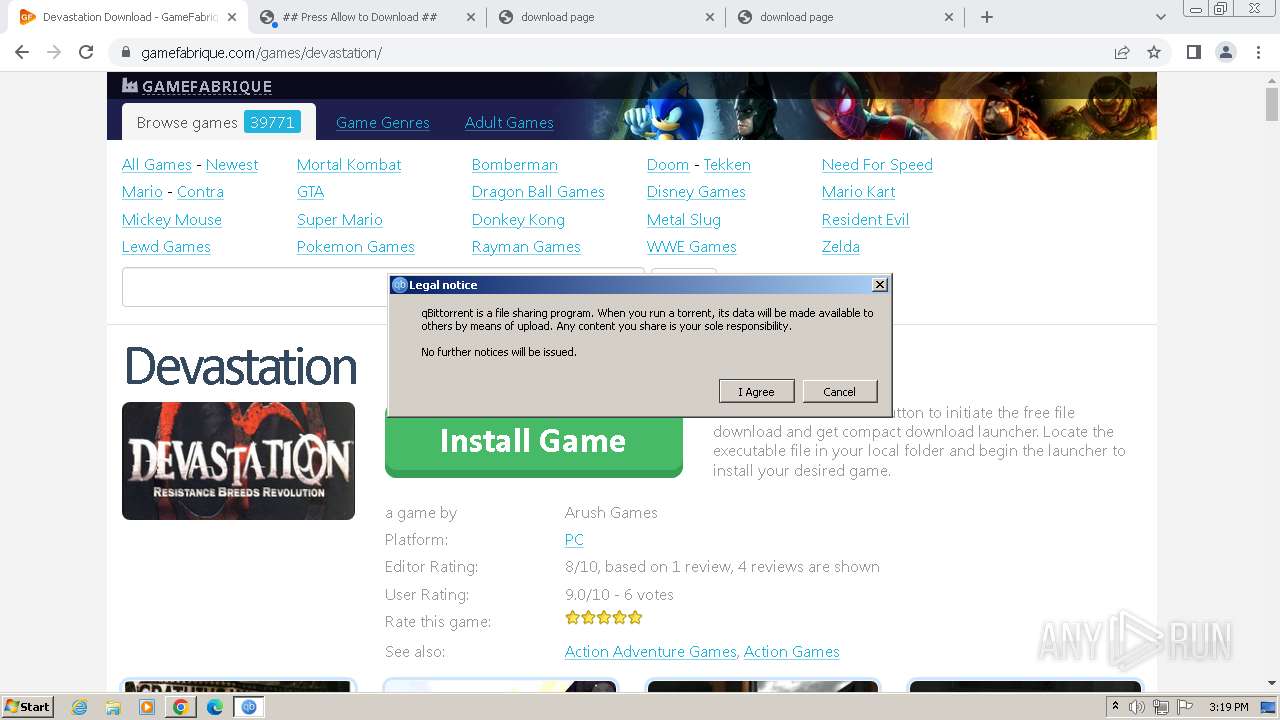
Task: Click the browser forward arrow
Action: coord(54,52)
